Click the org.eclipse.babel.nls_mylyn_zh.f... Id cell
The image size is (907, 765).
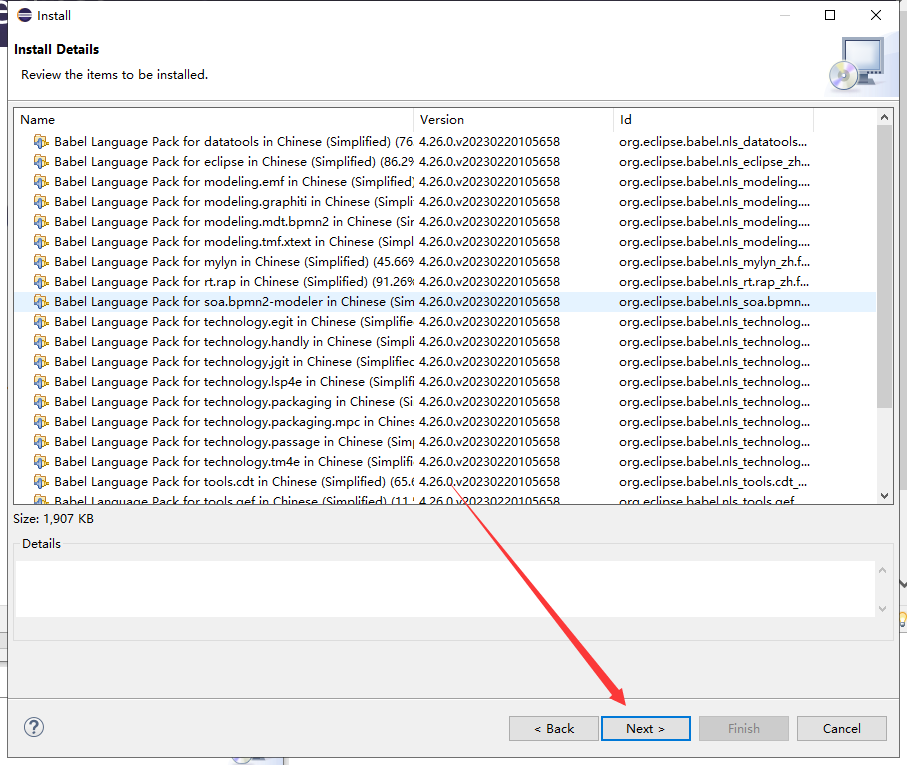tap(714, 262)
